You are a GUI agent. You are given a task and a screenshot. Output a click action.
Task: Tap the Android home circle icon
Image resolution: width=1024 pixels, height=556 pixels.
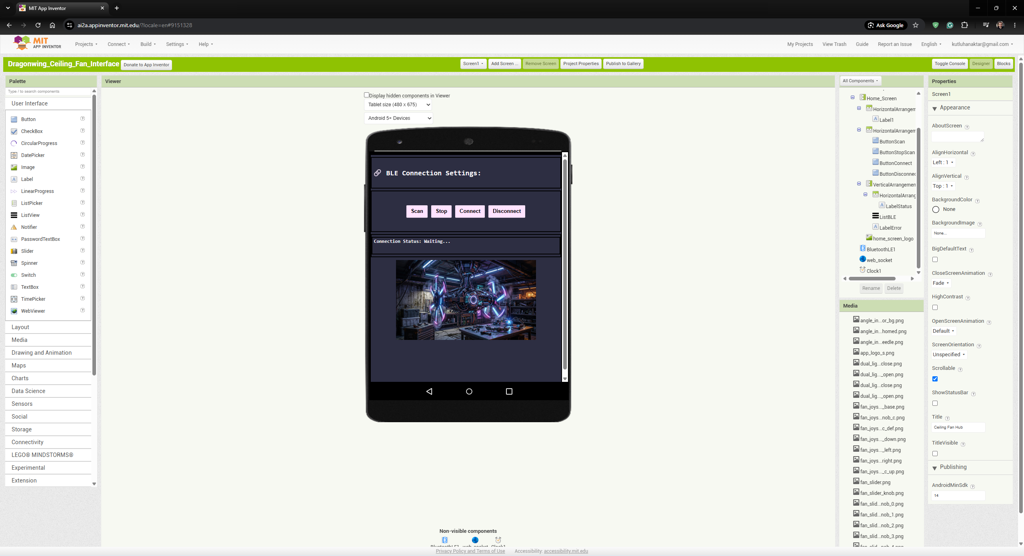click(469, 391)
